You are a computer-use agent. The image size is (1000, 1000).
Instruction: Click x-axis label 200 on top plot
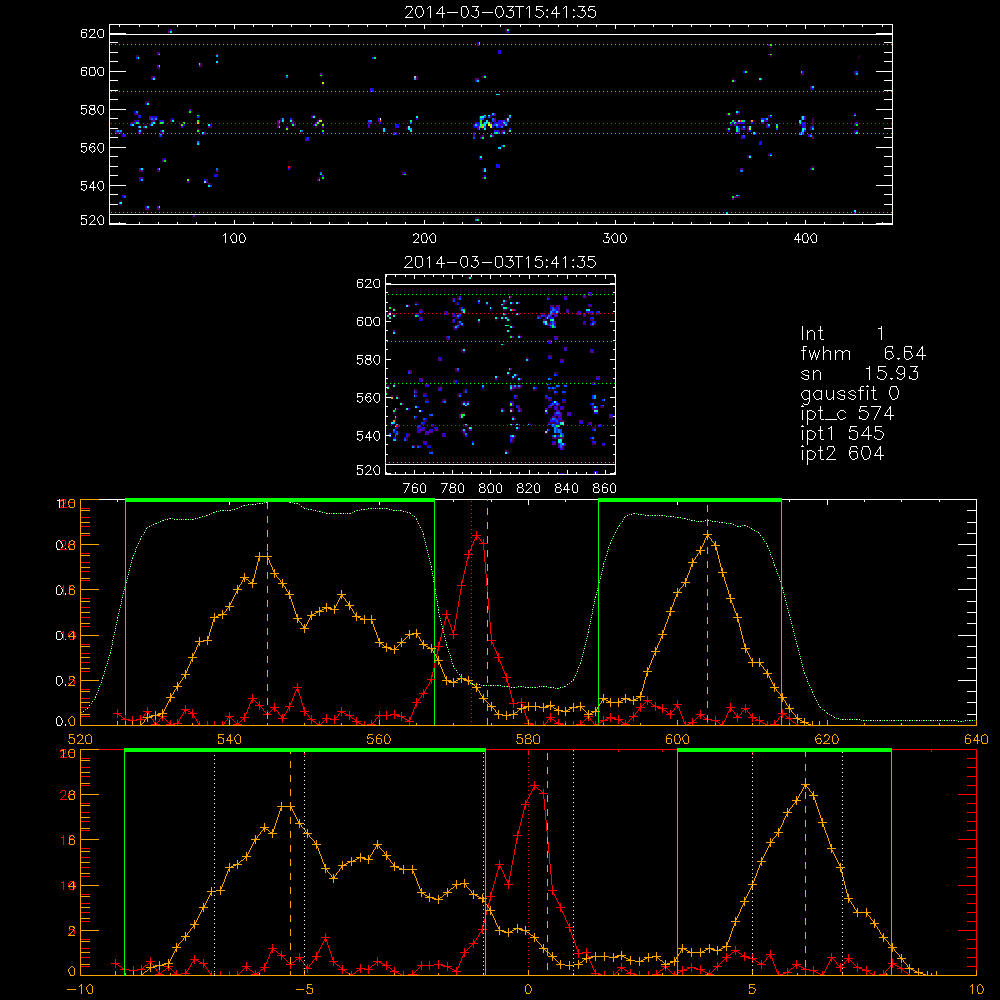(424, 239)
